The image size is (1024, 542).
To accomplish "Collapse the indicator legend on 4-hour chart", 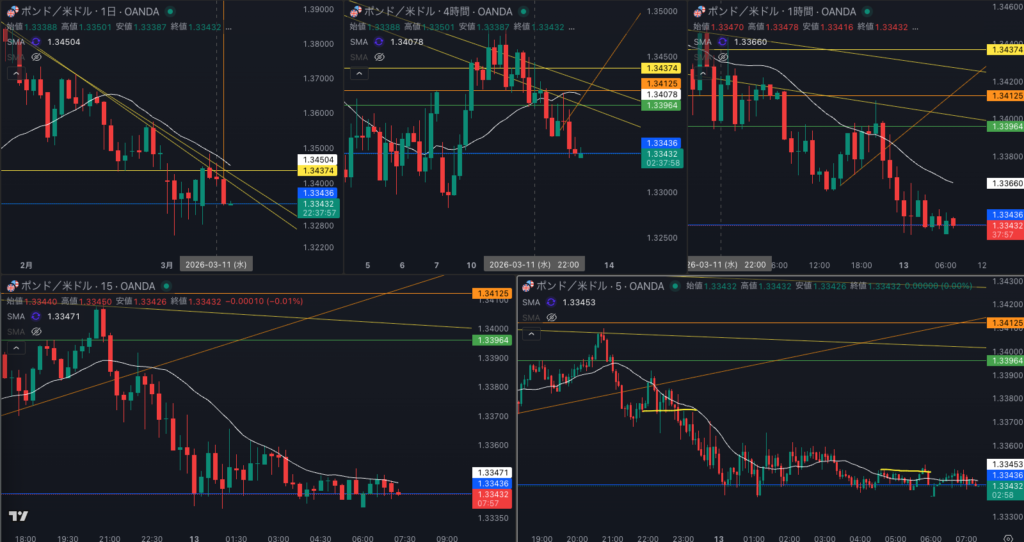I will [358, 73].
